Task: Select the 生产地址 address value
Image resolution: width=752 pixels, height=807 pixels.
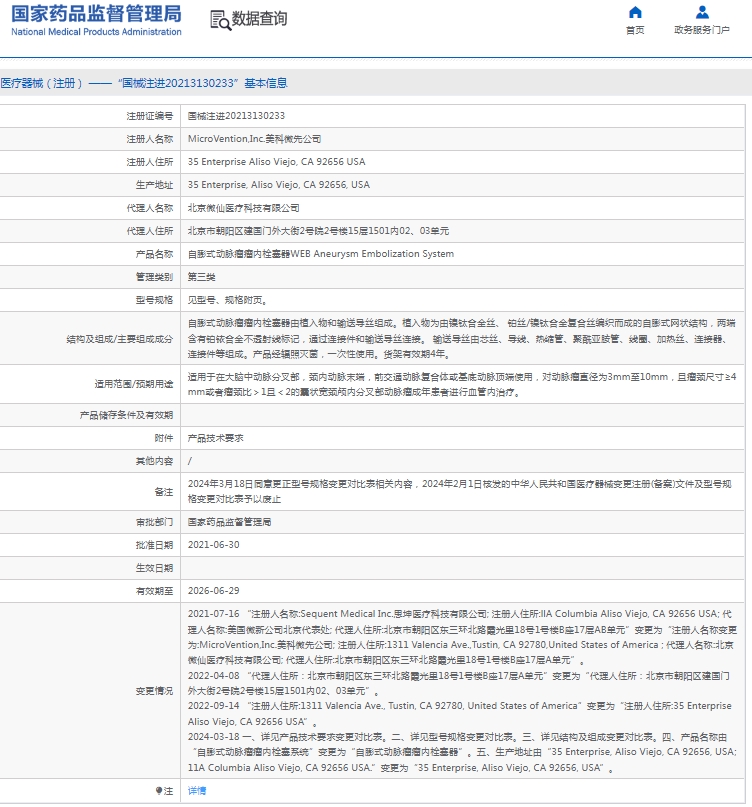Action: 278,185
